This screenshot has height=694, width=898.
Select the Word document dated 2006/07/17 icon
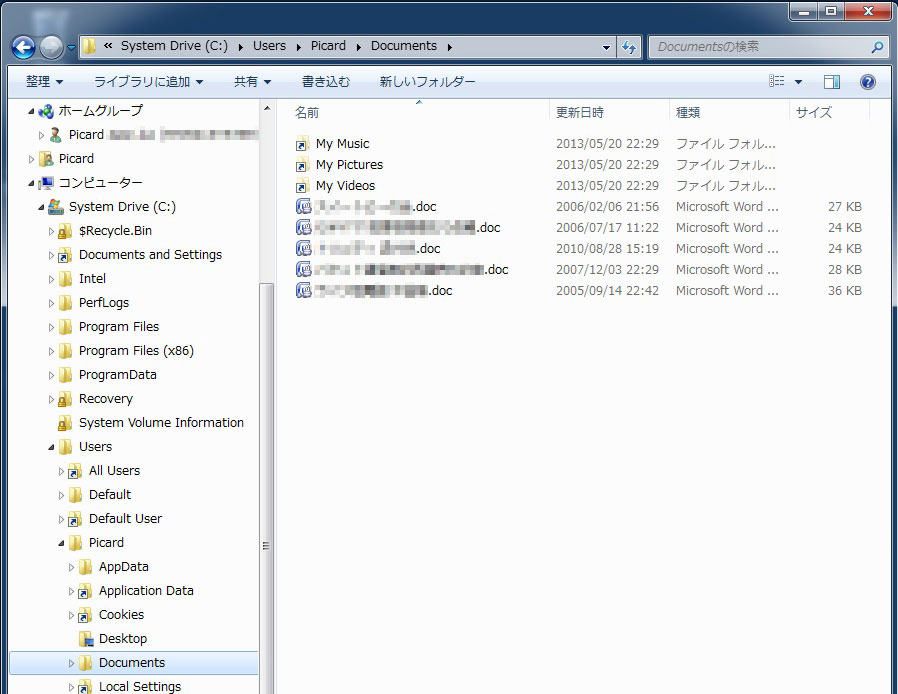pos(304,227)
